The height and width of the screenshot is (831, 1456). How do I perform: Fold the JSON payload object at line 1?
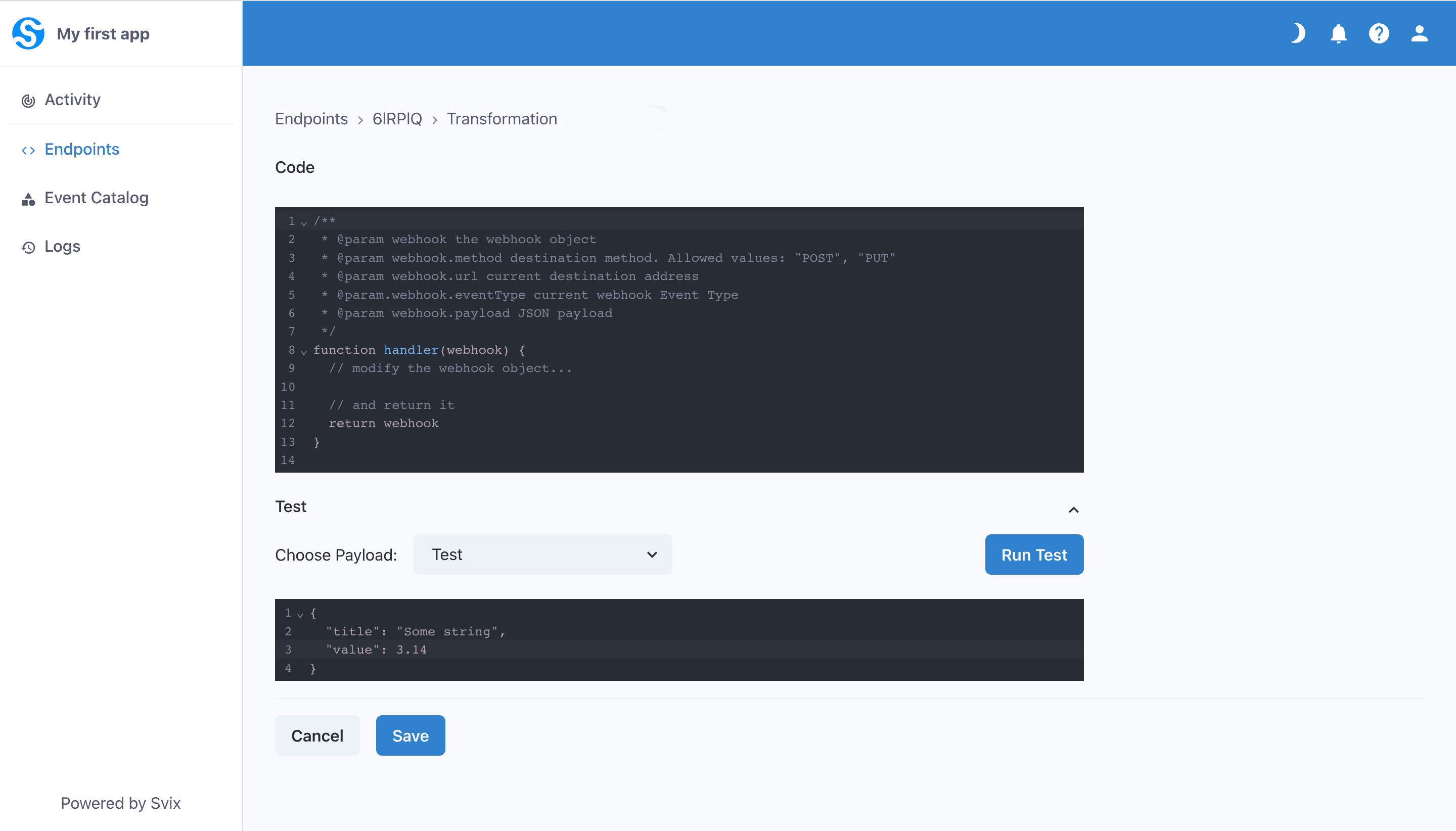click(x=300, y=615)
